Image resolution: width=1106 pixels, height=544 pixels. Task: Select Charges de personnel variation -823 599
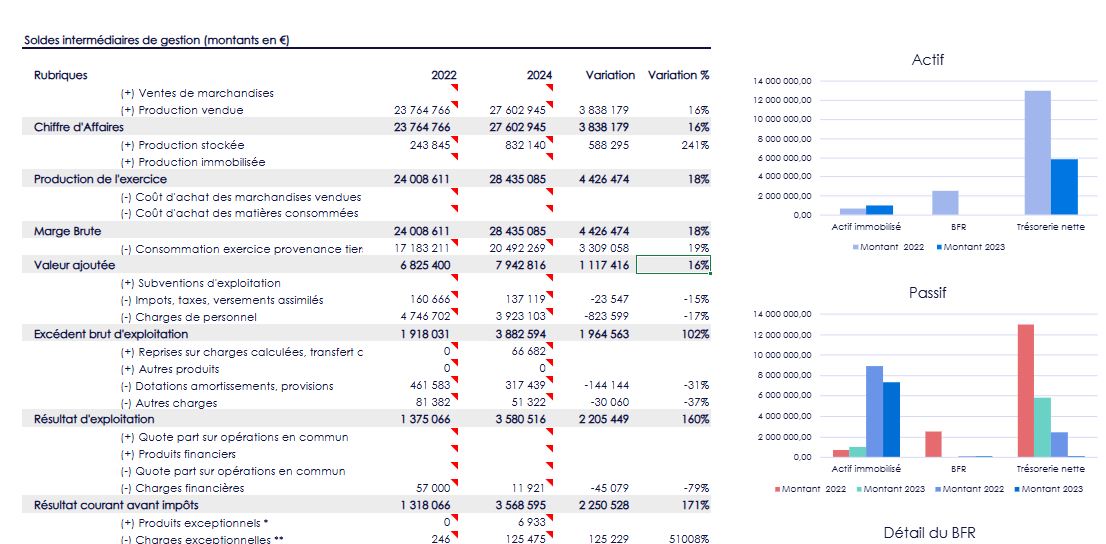tap(606, 317)
